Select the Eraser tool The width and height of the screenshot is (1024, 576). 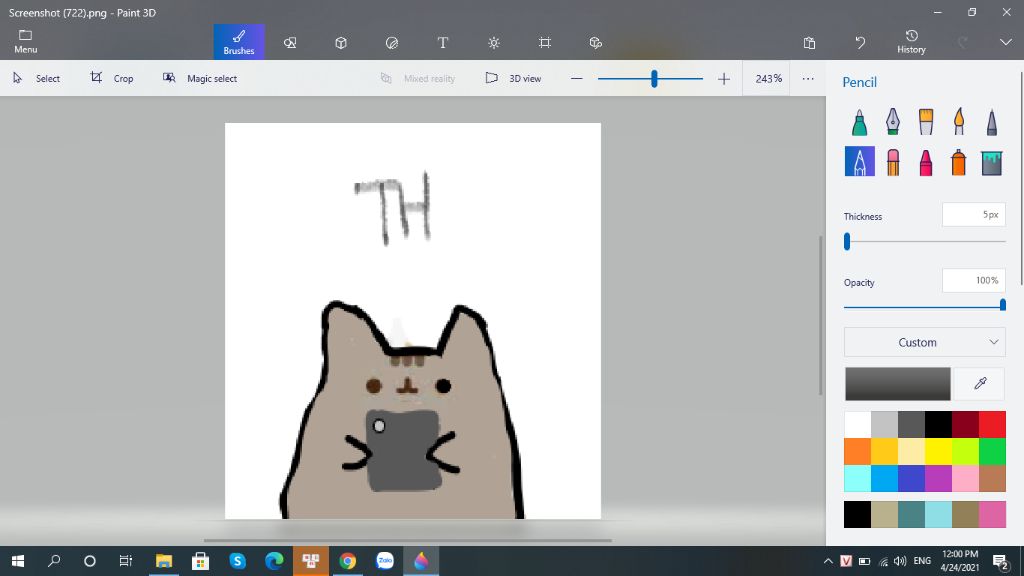click(893, 161)
